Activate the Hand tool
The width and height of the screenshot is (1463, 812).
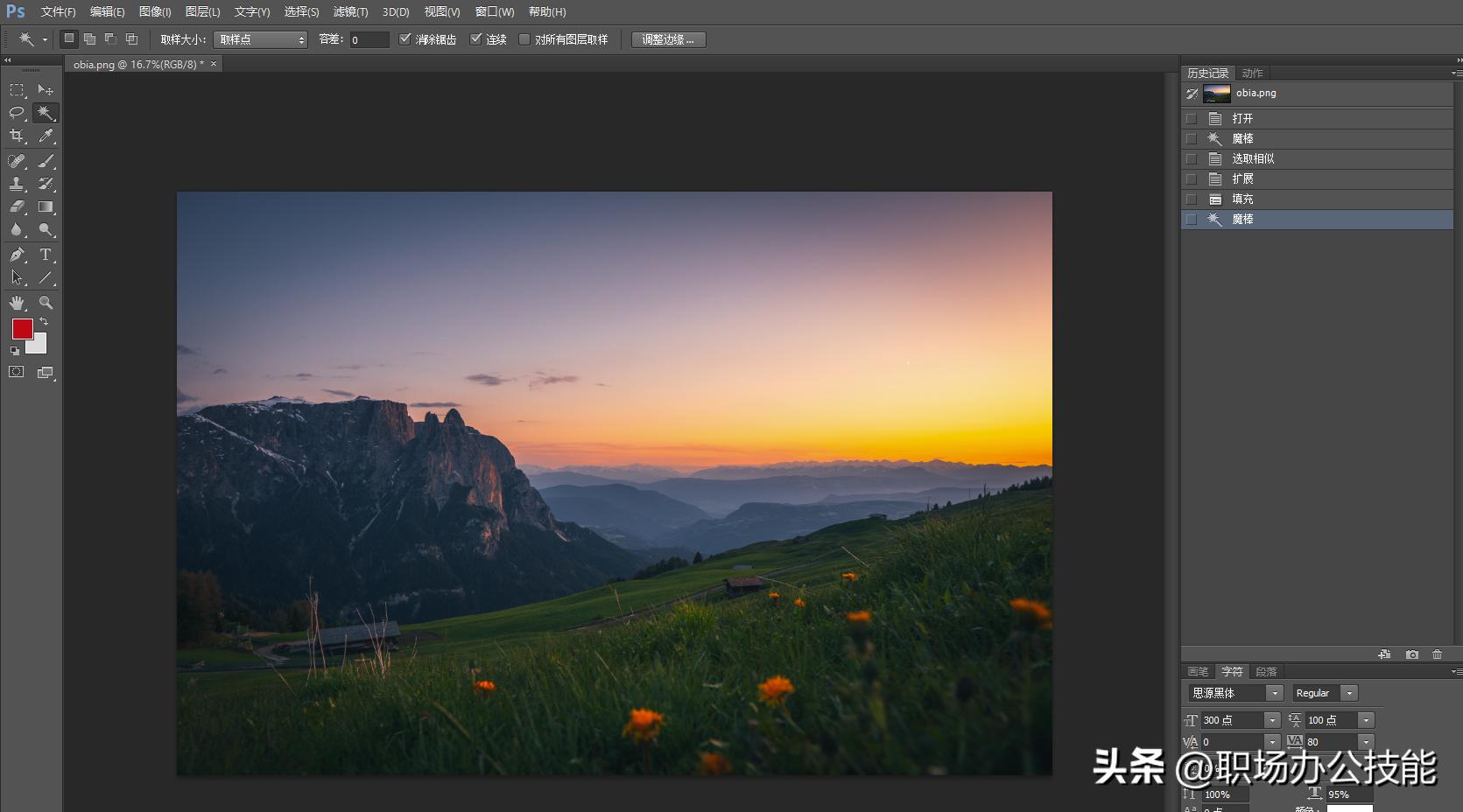click(x=17, y=303)
